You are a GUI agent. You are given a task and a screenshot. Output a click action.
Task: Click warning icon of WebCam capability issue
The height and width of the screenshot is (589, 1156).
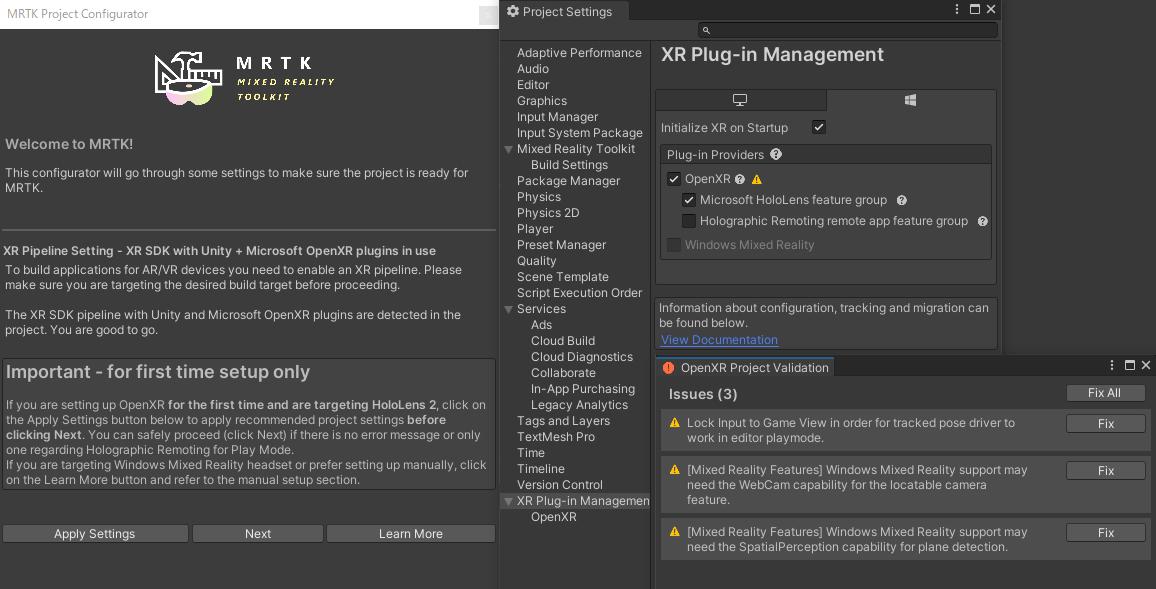pyautogui.click(x=674, y=470)
